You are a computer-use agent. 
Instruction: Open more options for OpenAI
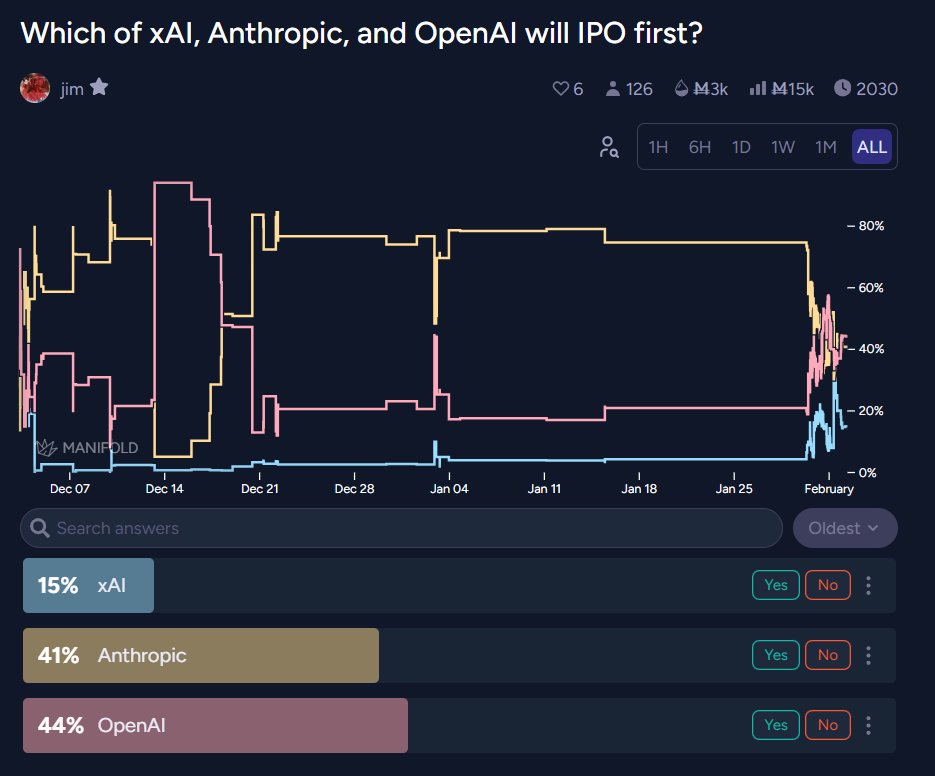pyautogui.click(x=868, y=725)
